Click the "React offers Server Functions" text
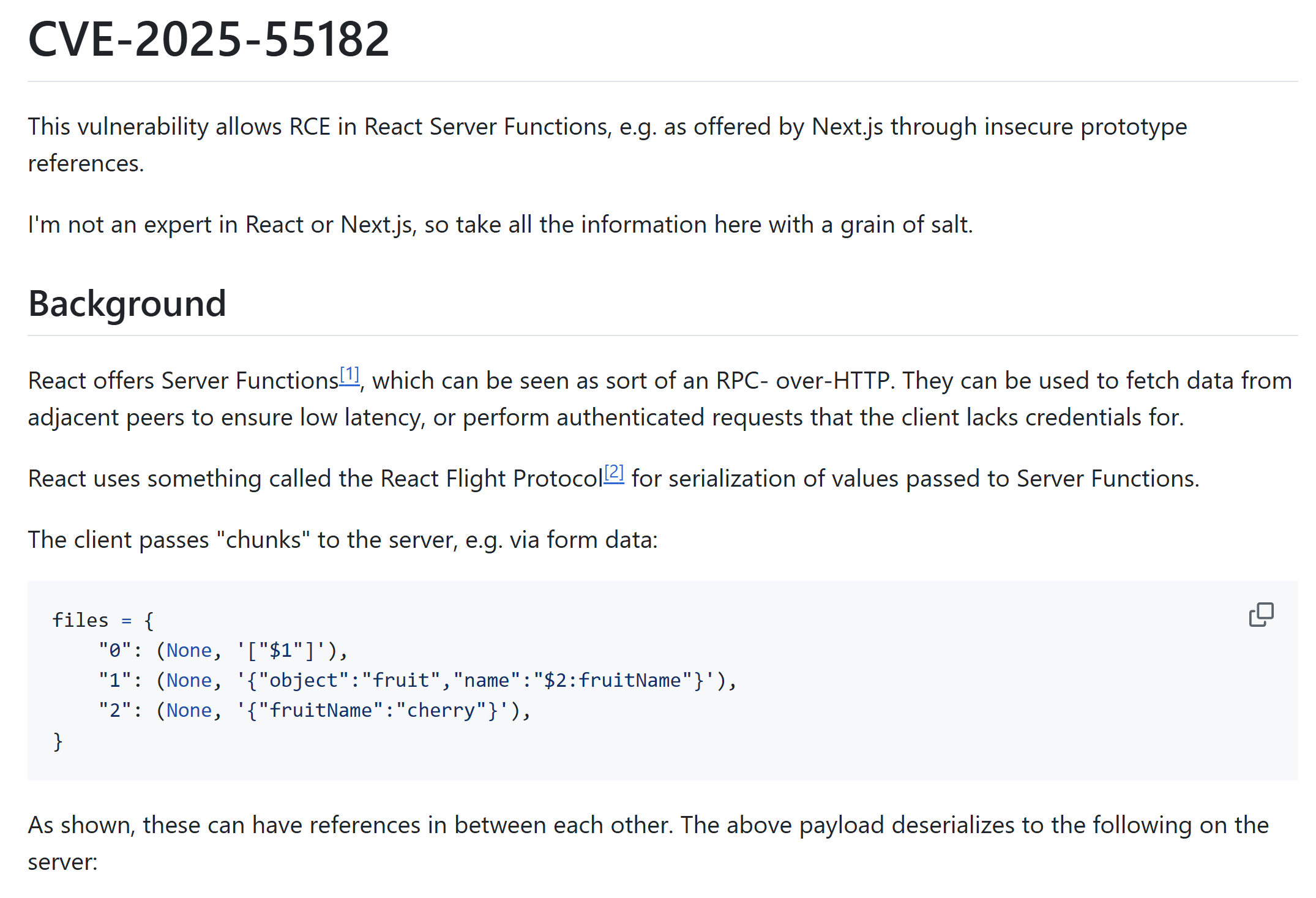Screen dimensions: 1316x898 coord(183,381)
